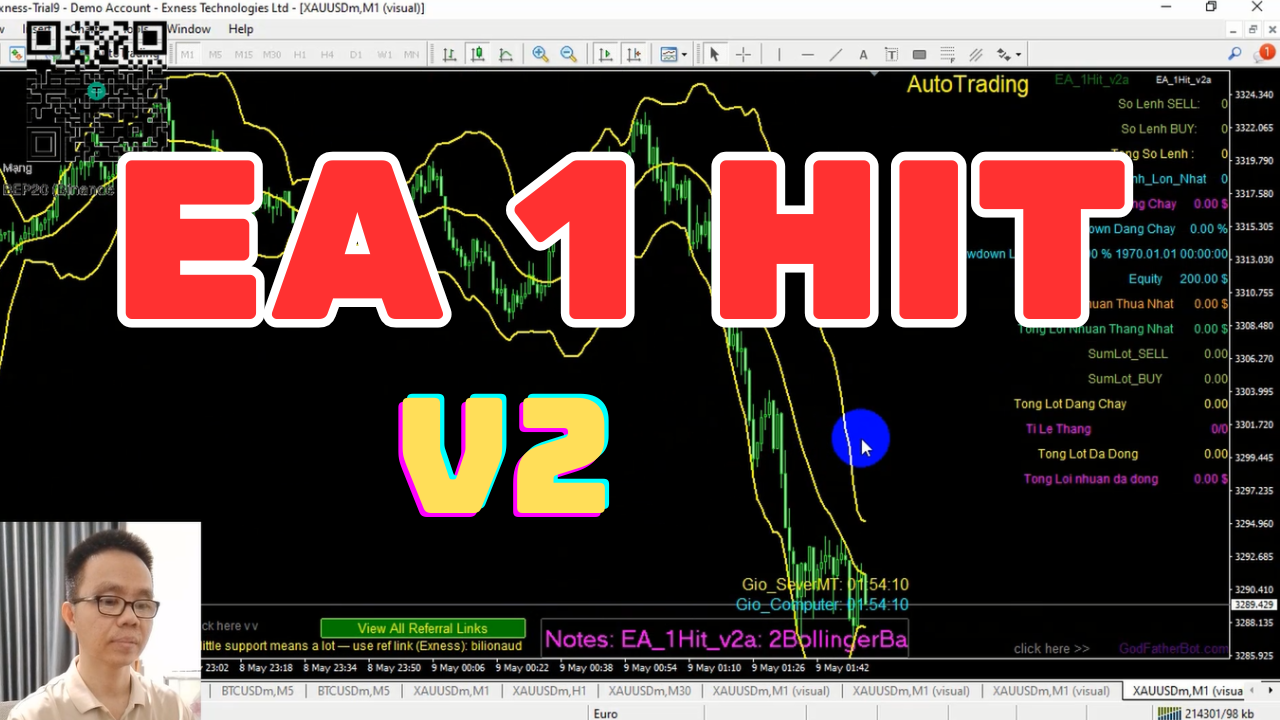Open the search magnifier icon
Image resolution: width=1280 pixels, height=720 pixels.
coord(1235,54)
